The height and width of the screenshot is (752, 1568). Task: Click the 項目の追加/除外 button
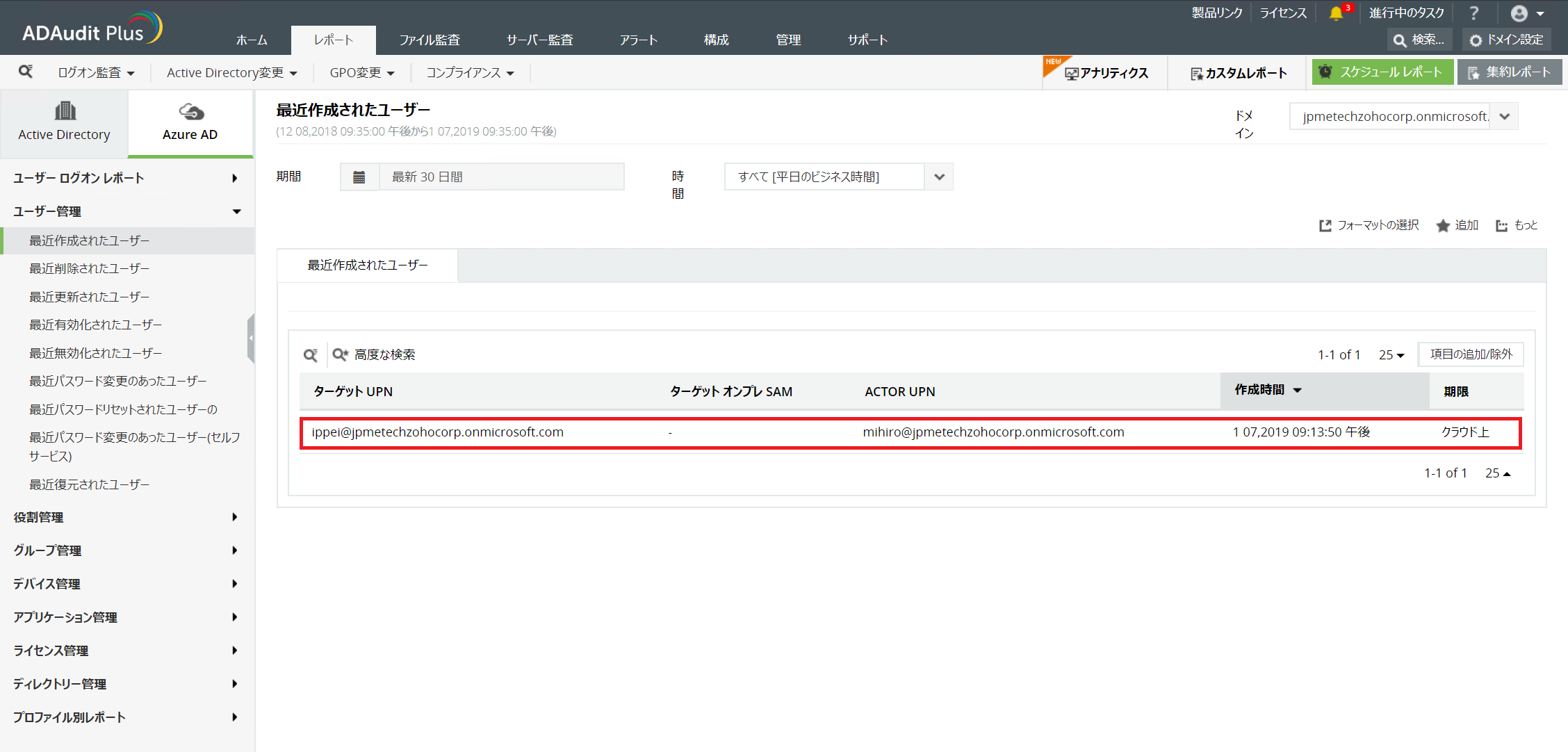coord(1471,354)
